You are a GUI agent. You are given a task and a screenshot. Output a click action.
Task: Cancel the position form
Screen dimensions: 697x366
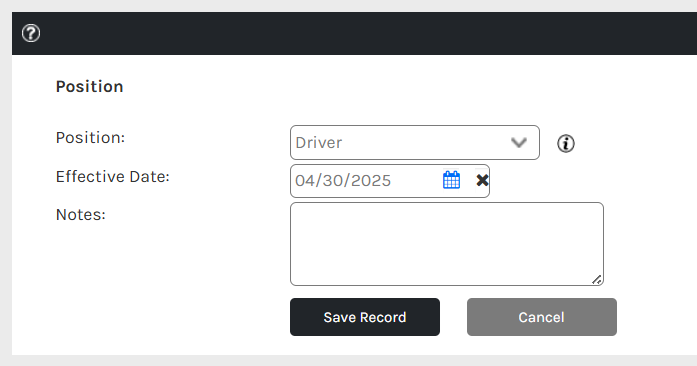tap(541, 317)
